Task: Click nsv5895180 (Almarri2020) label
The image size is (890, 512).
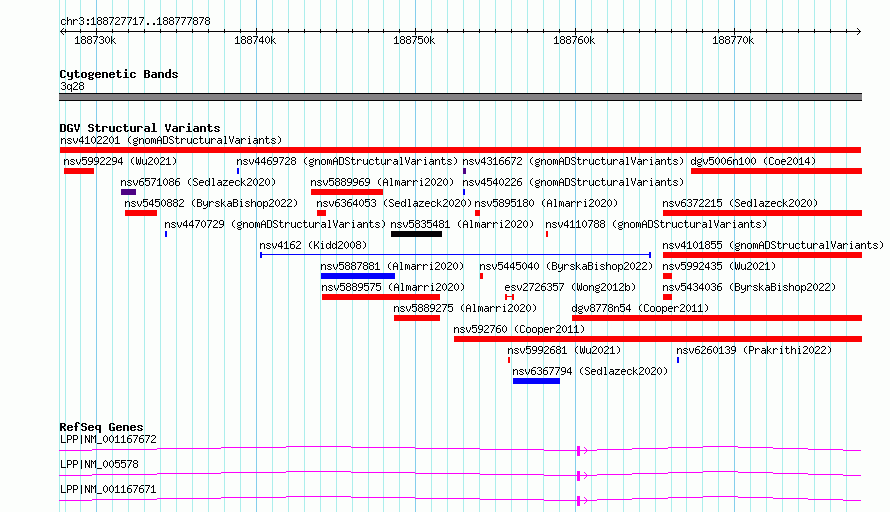Action: [x=546, y=203]
